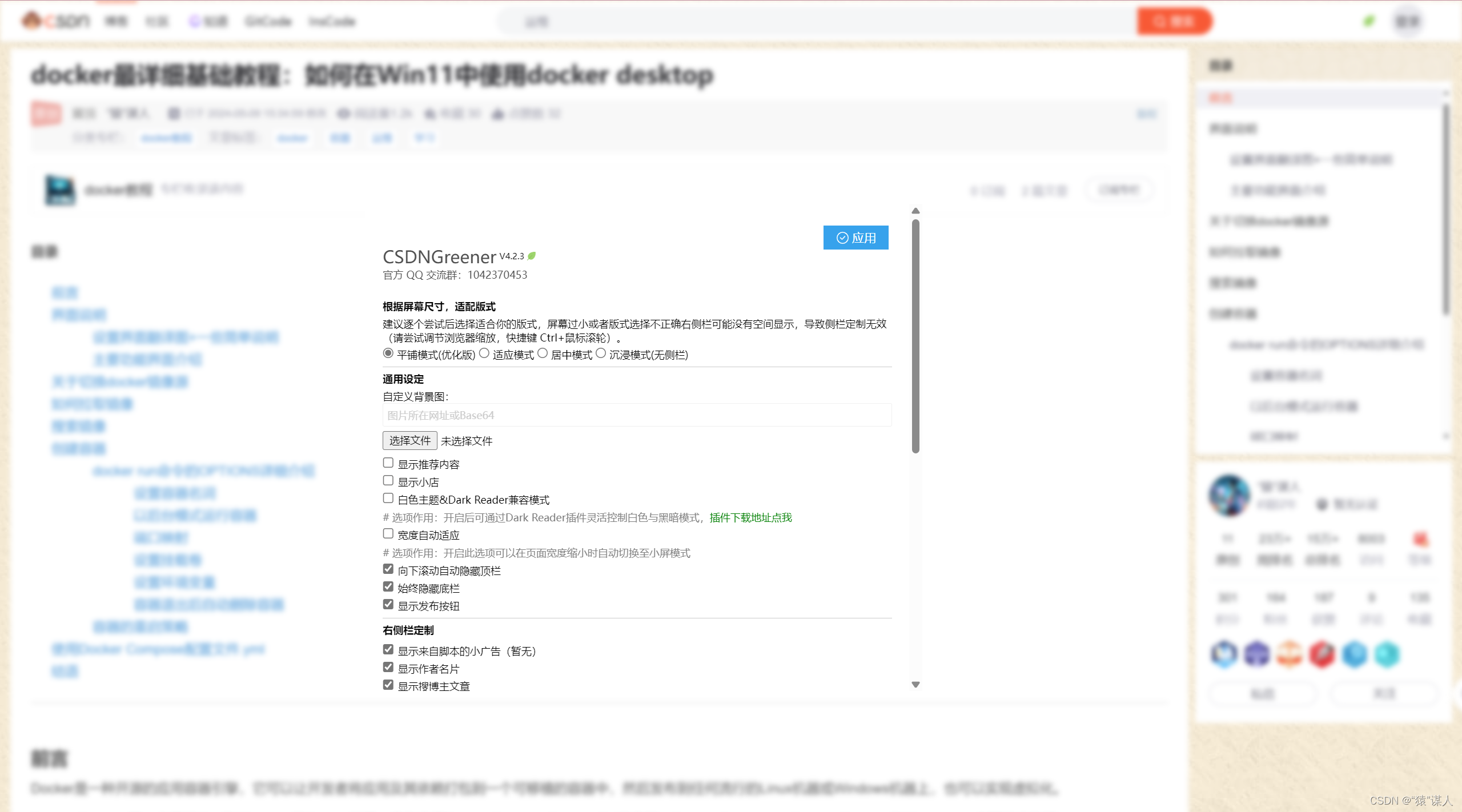Click the 应用 apply button
Screen dimensions: 1462x812
(855, 237)
